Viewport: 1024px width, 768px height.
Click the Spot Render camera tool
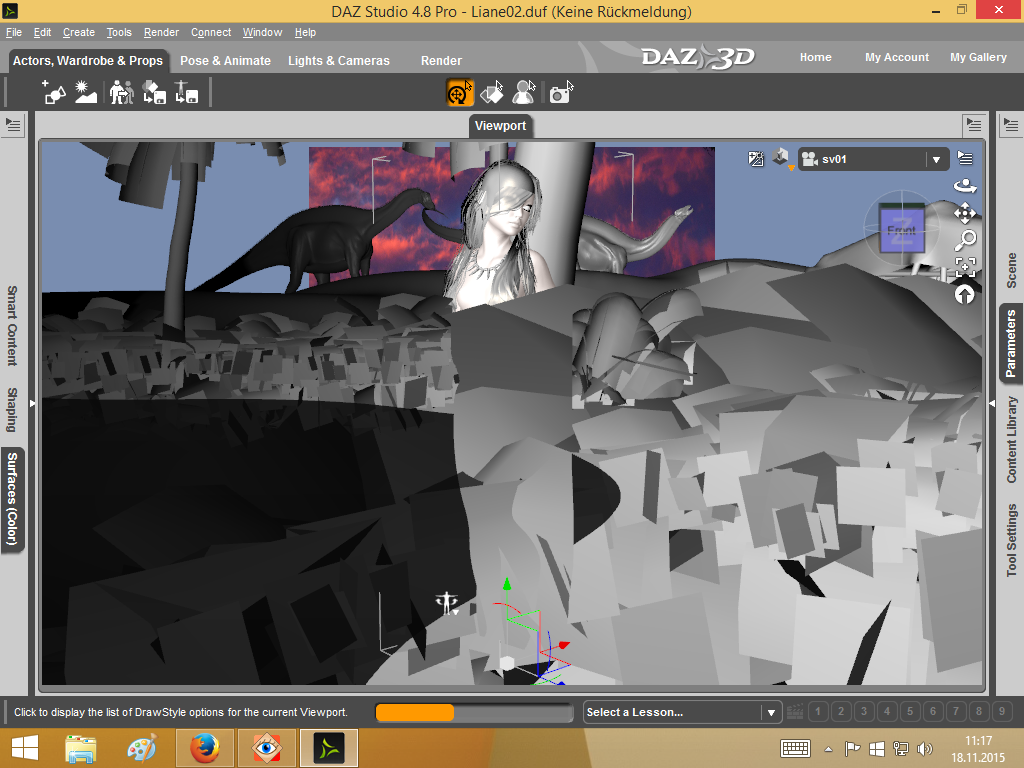[x=561, y=92]
